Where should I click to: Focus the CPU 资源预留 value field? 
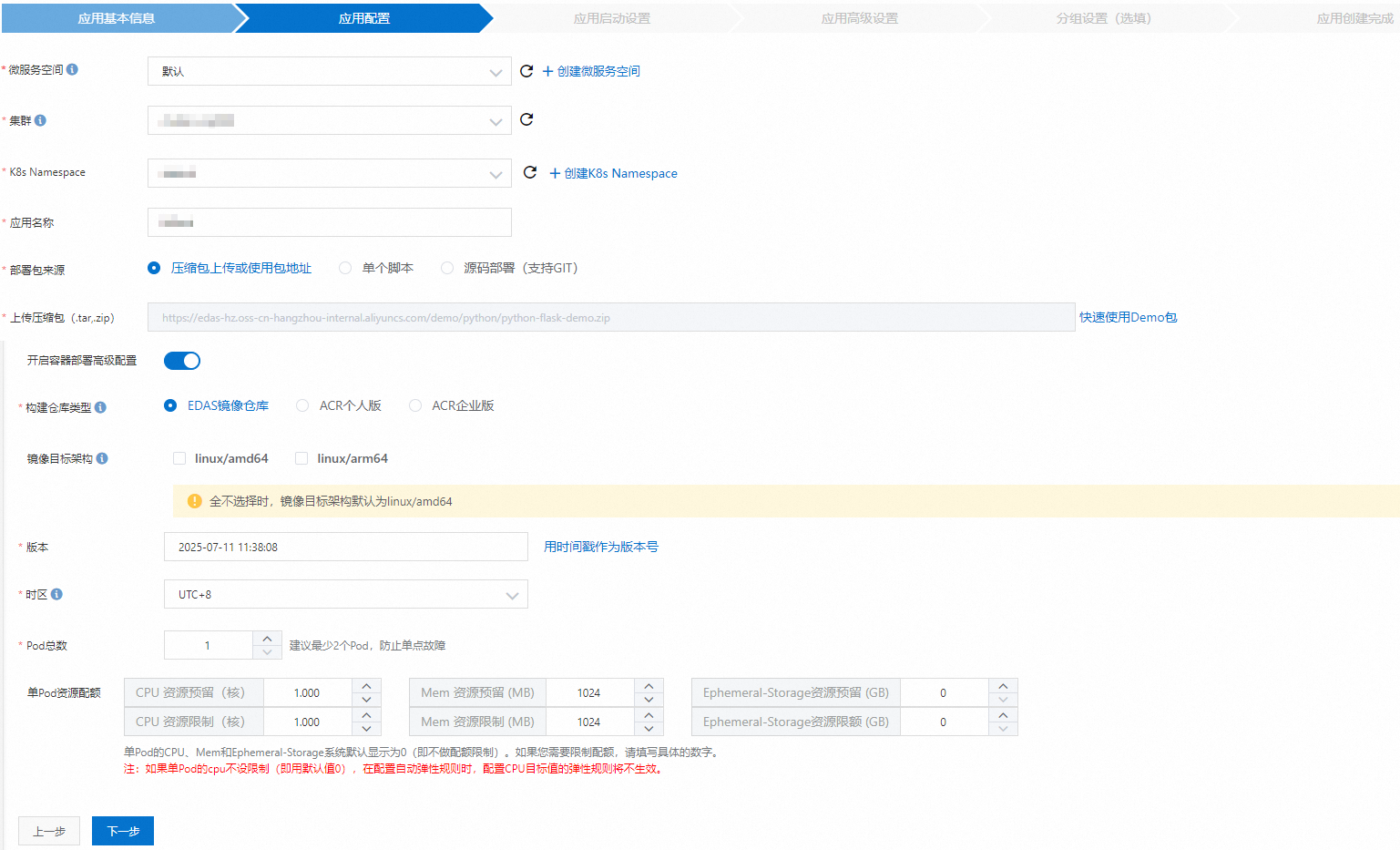pos(307,692)
